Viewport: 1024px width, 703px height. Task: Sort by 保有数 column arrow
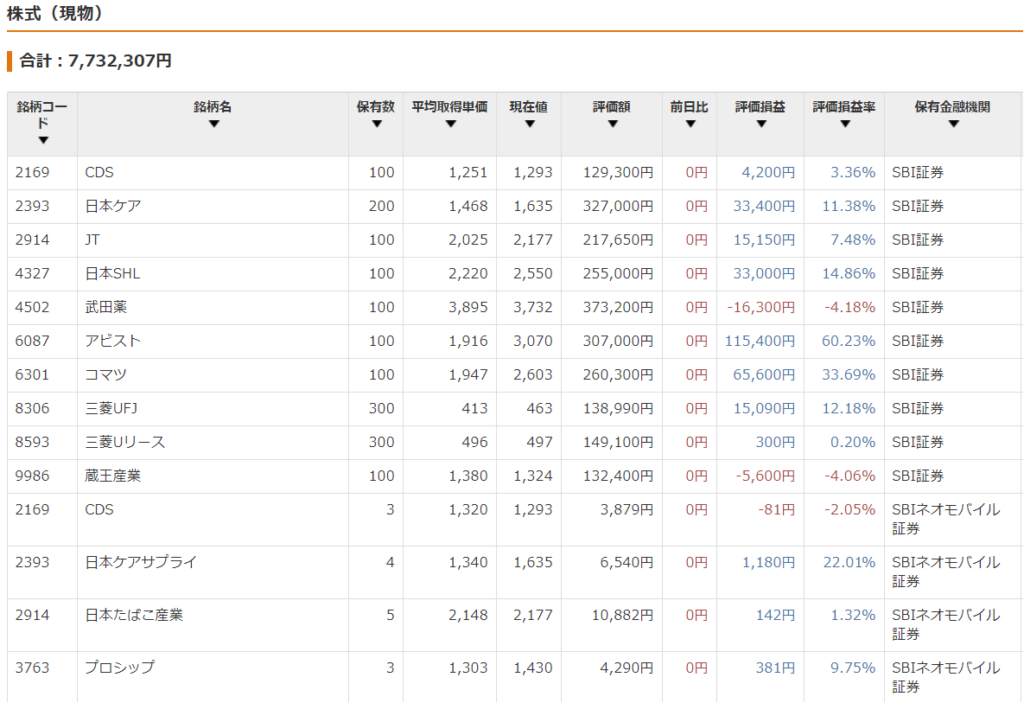(x=376, y=123)
